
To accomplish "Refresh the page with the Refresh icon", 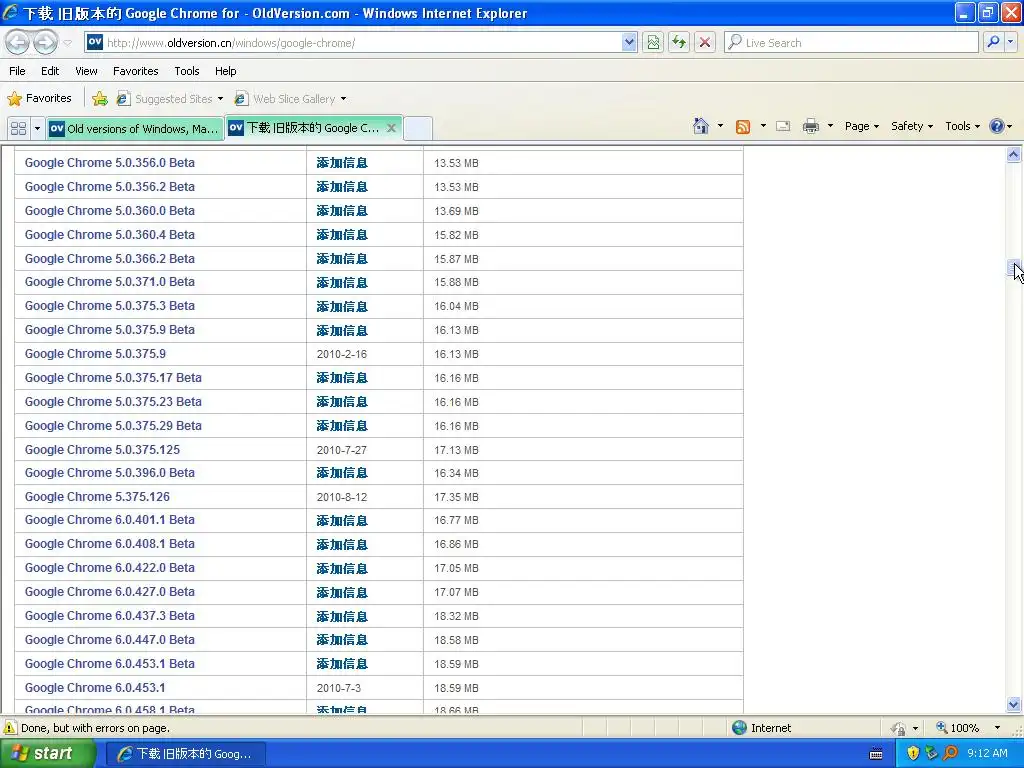I will point(679,42).
